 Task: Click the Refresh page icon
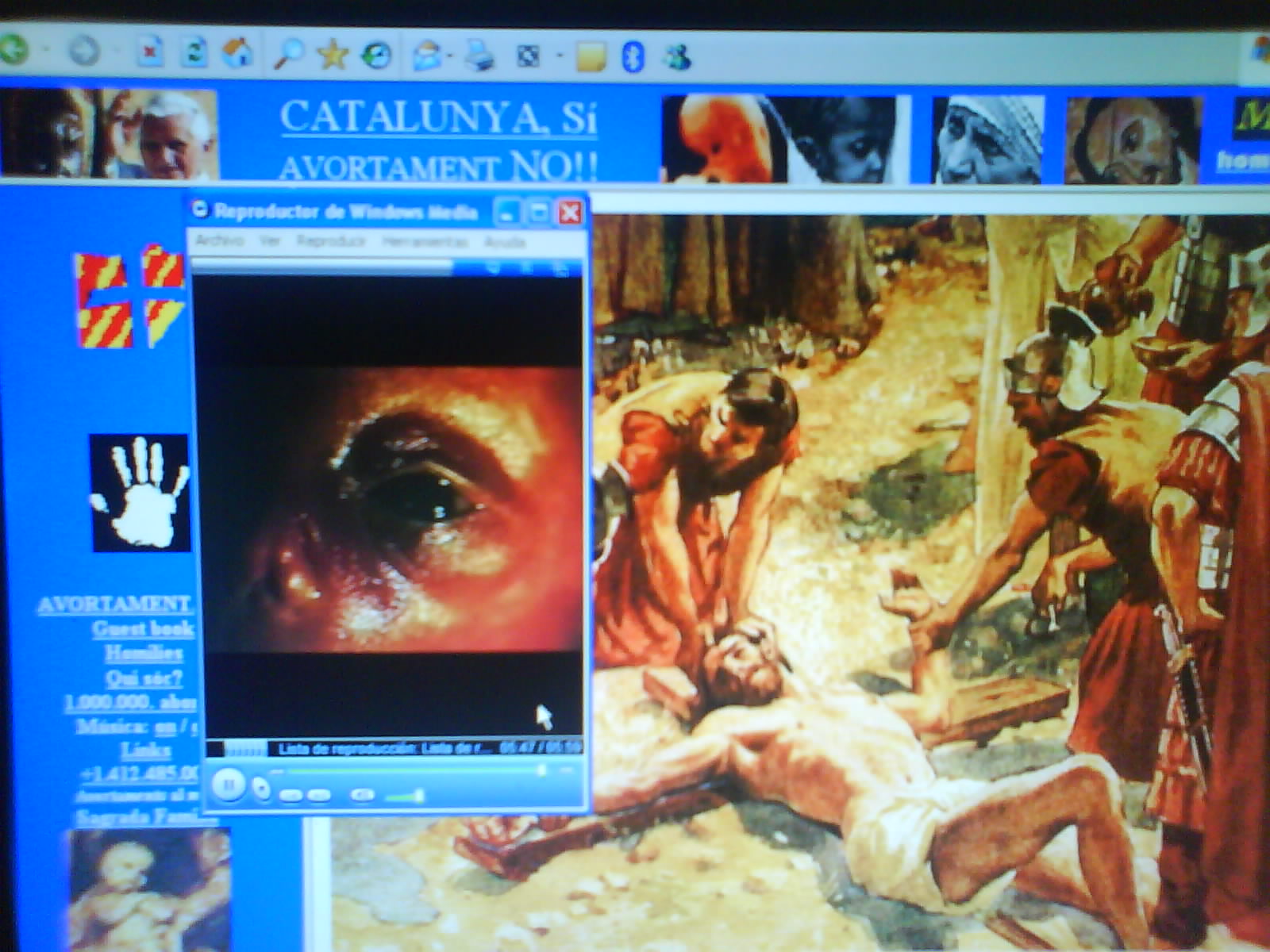(193, 52)
